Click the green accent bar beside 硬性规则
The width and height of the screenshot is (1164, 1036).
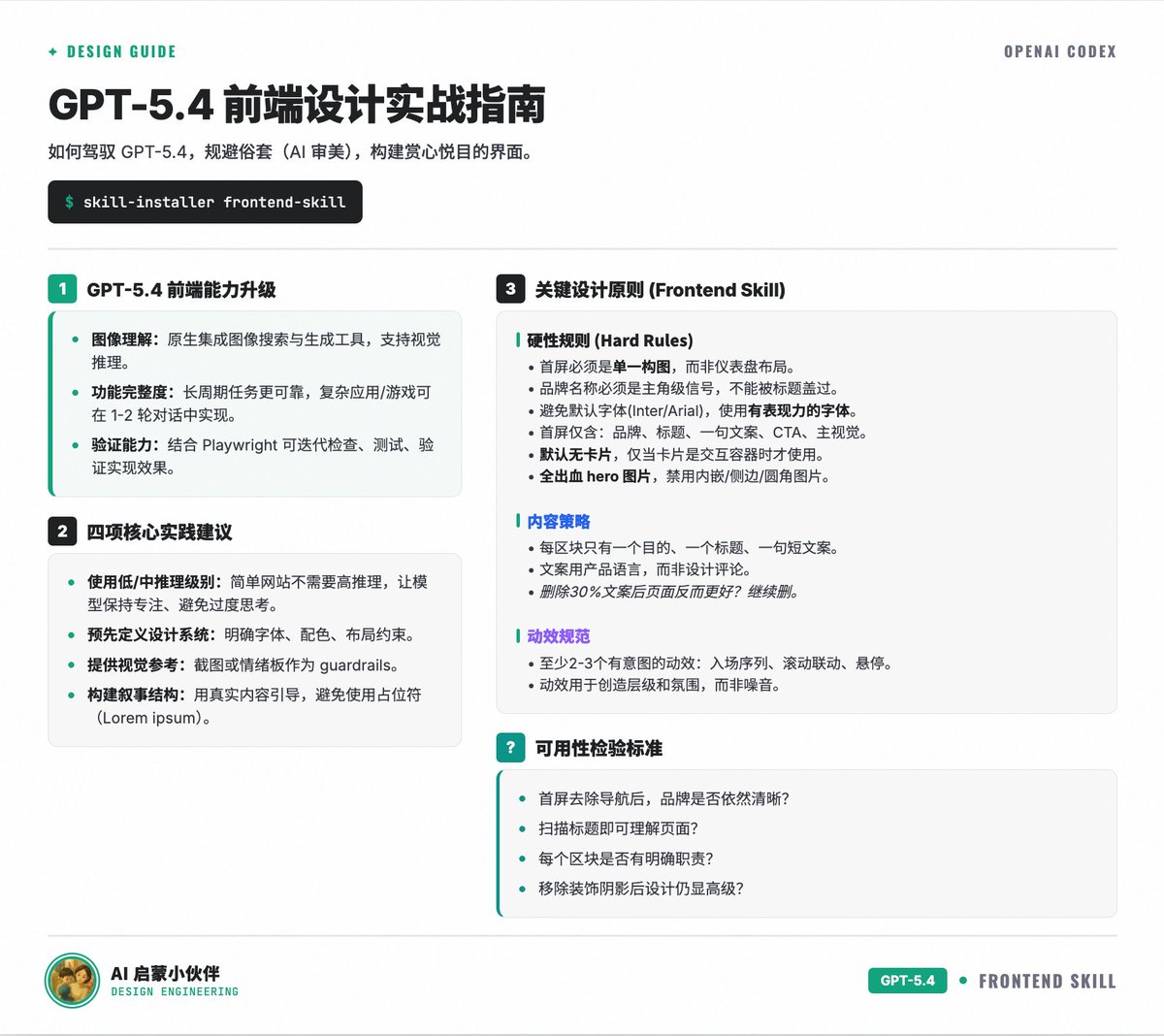click(x=520, y=340)
